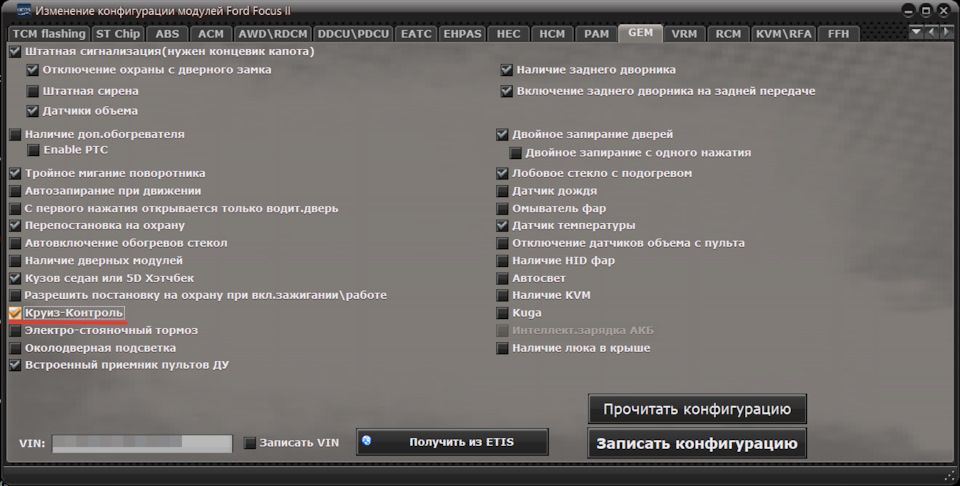The image size is (960, 486).
Task: Open the VRM tab
Action: click(x=684, y=34)
